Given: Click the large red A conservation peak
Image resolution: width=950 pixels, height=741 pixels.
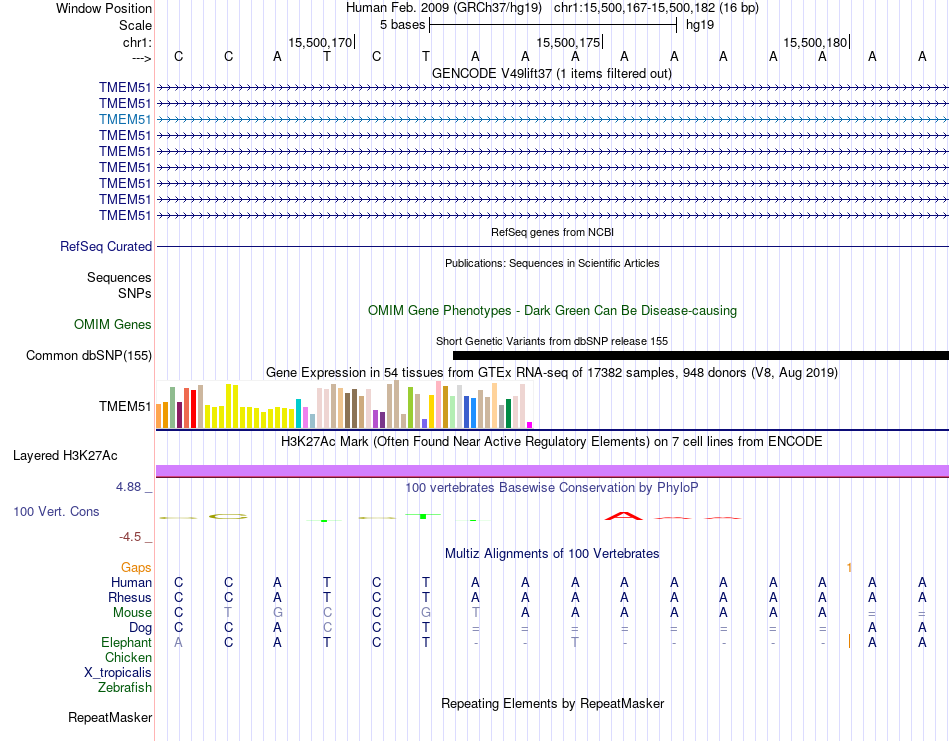Looking at the screenshot, I should 624,516.
